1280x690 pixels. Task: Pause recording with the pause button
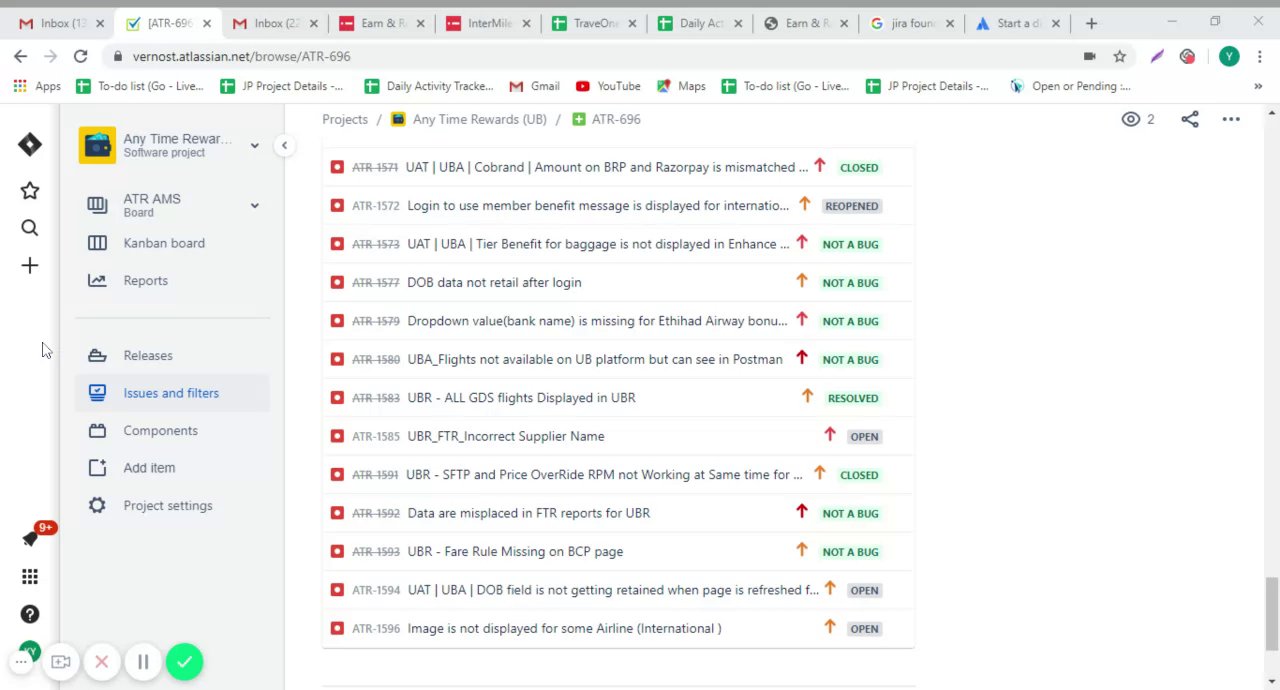tap(143, 662)
